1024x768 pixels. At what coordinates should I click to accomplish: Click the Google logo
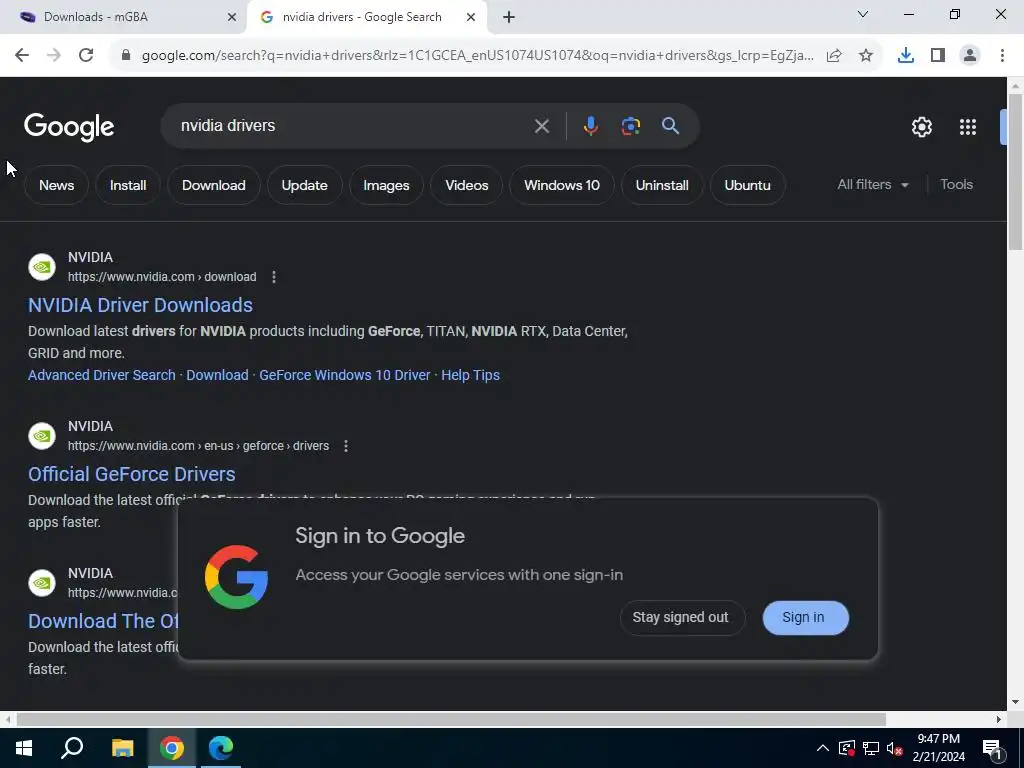tap(69, 127)
